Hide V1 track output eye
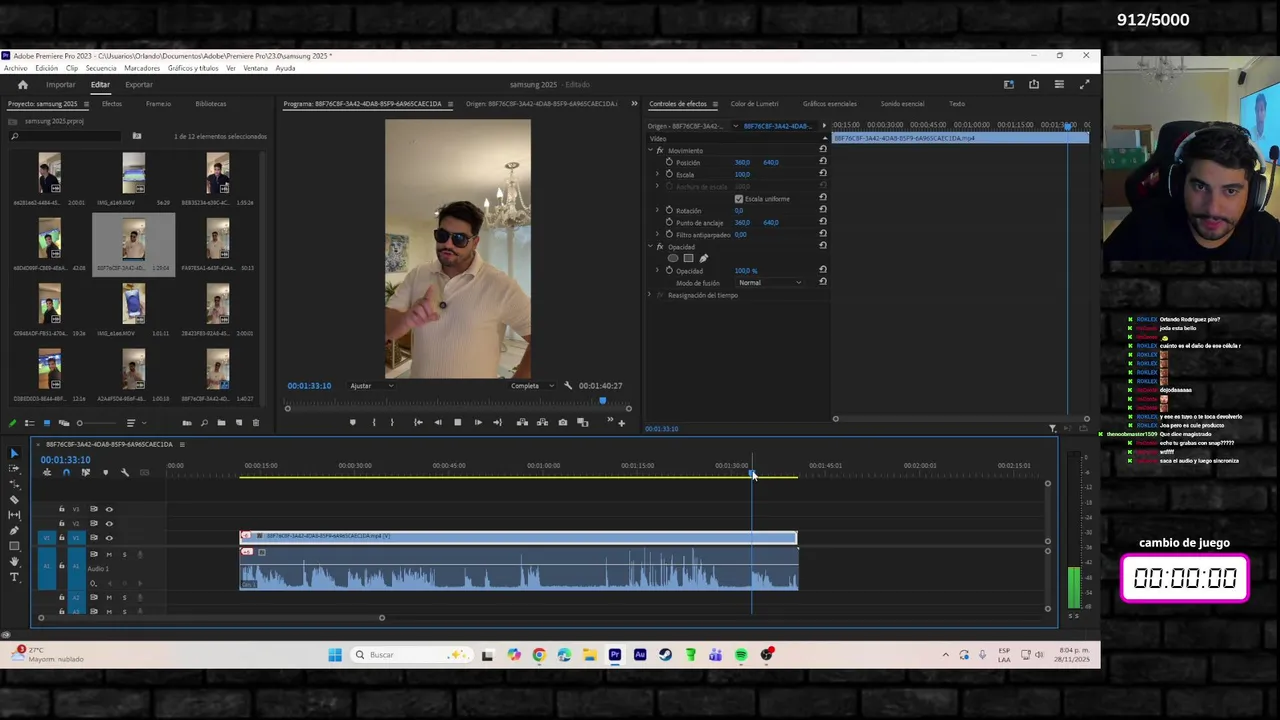1280x720 pixels. click(x=109, y=538)
